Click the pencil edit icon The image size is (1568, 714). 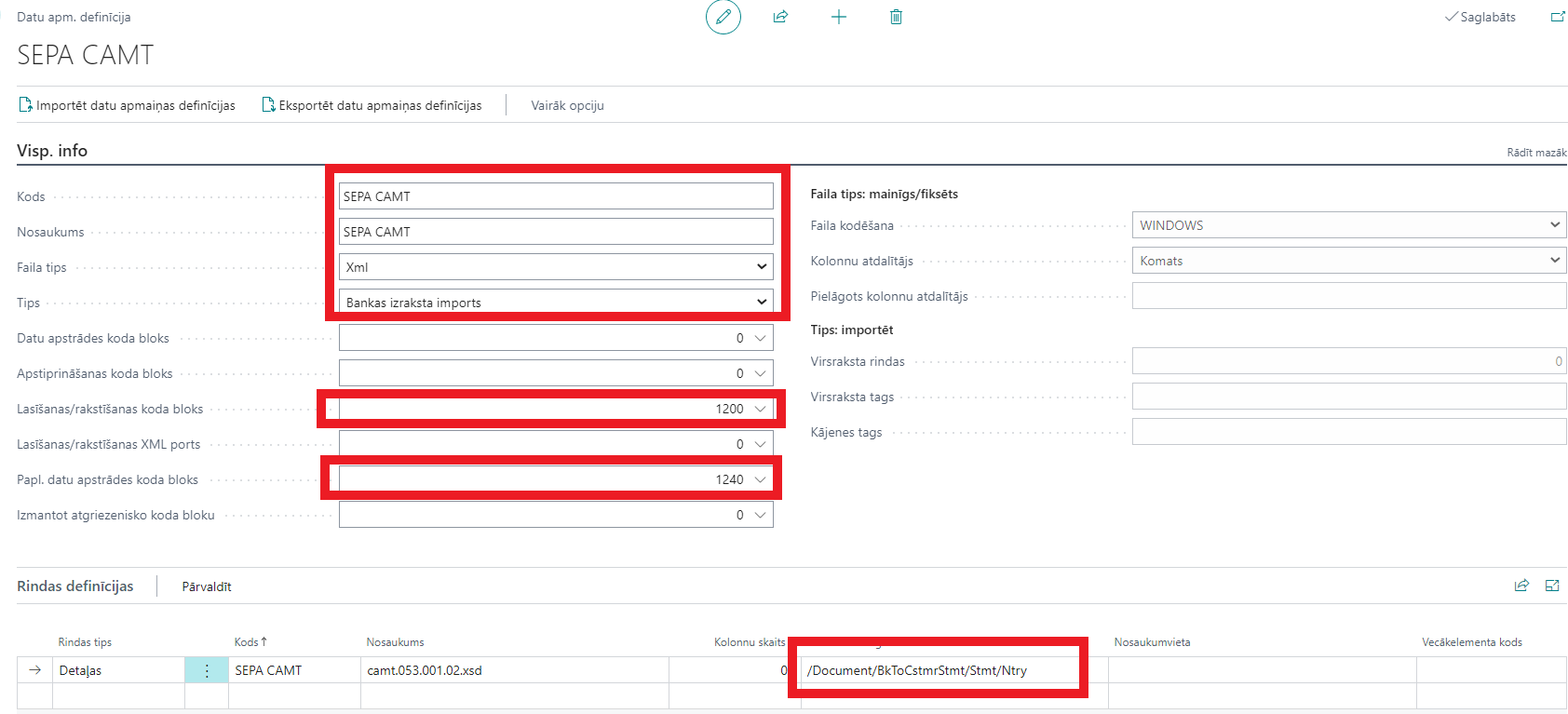(723, 17)
